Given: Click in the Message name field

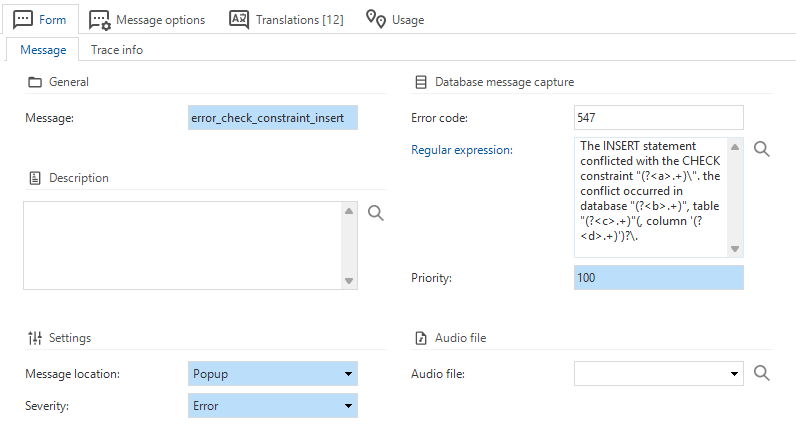Looking at the screenshot, I should point(272,118).
